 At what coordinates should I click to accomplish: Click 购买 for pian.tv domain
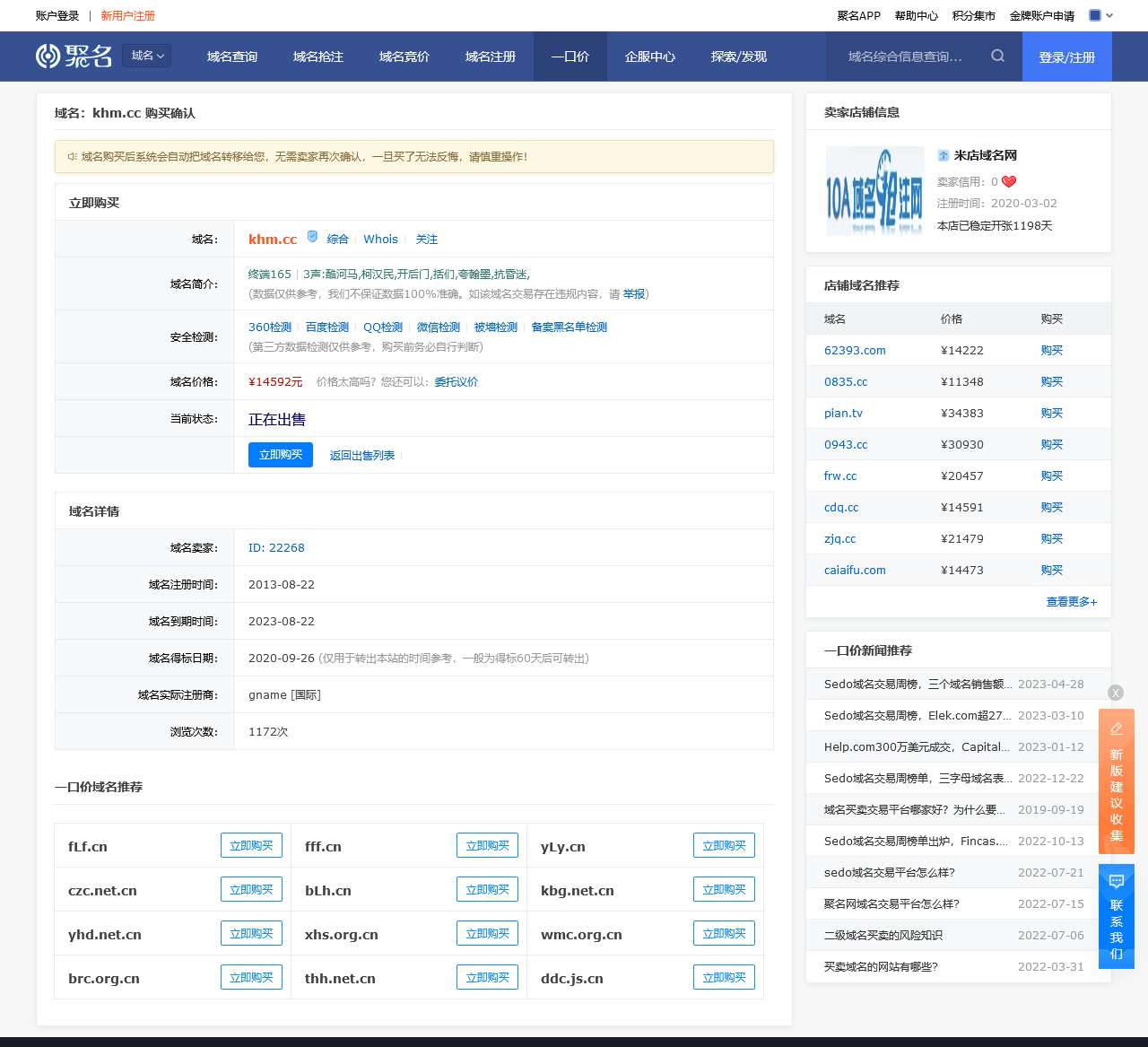tap(1051, 414)
